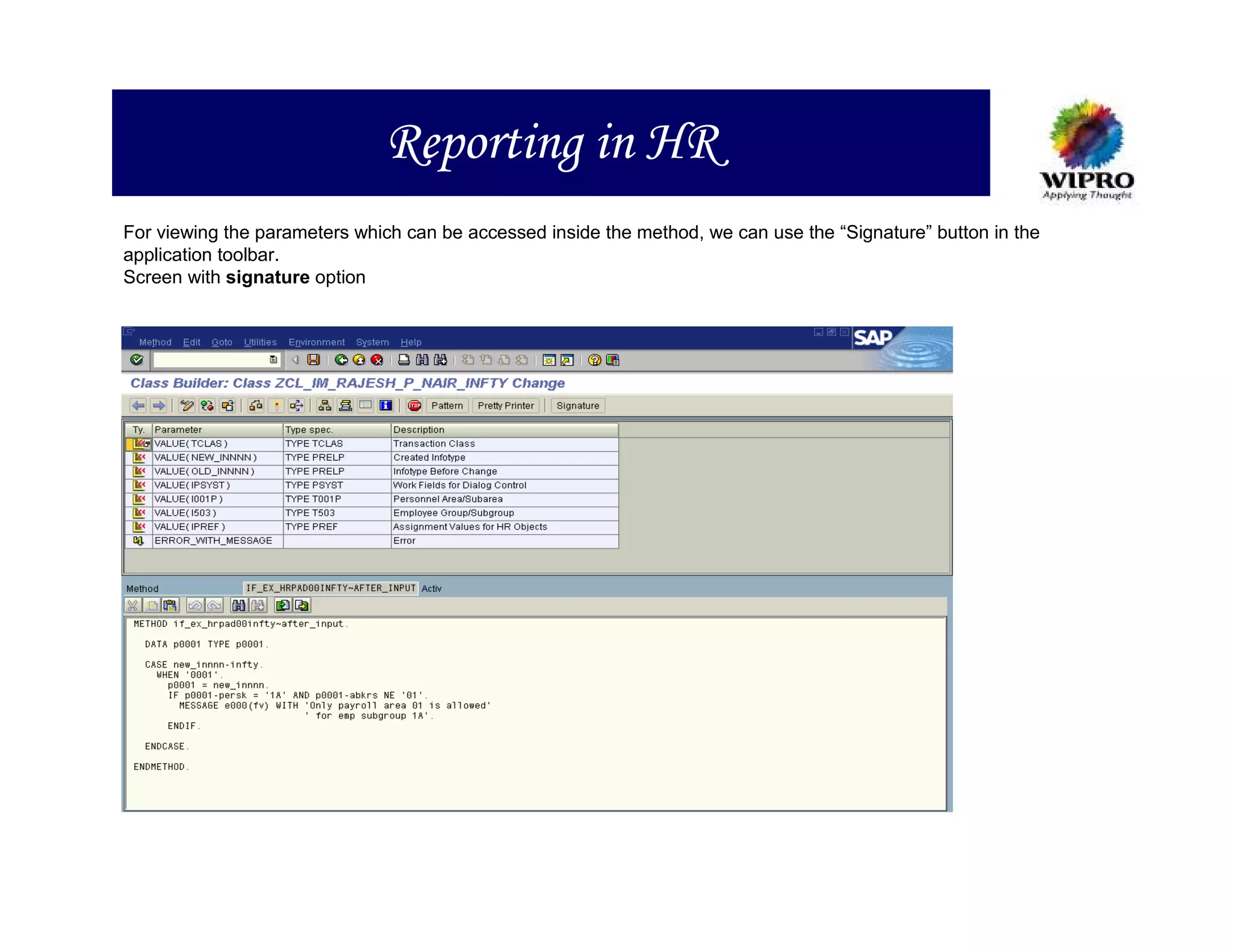1233x952 pixels.
Task: Click the Display/Change pencil icon
Action: click(187, 406)
